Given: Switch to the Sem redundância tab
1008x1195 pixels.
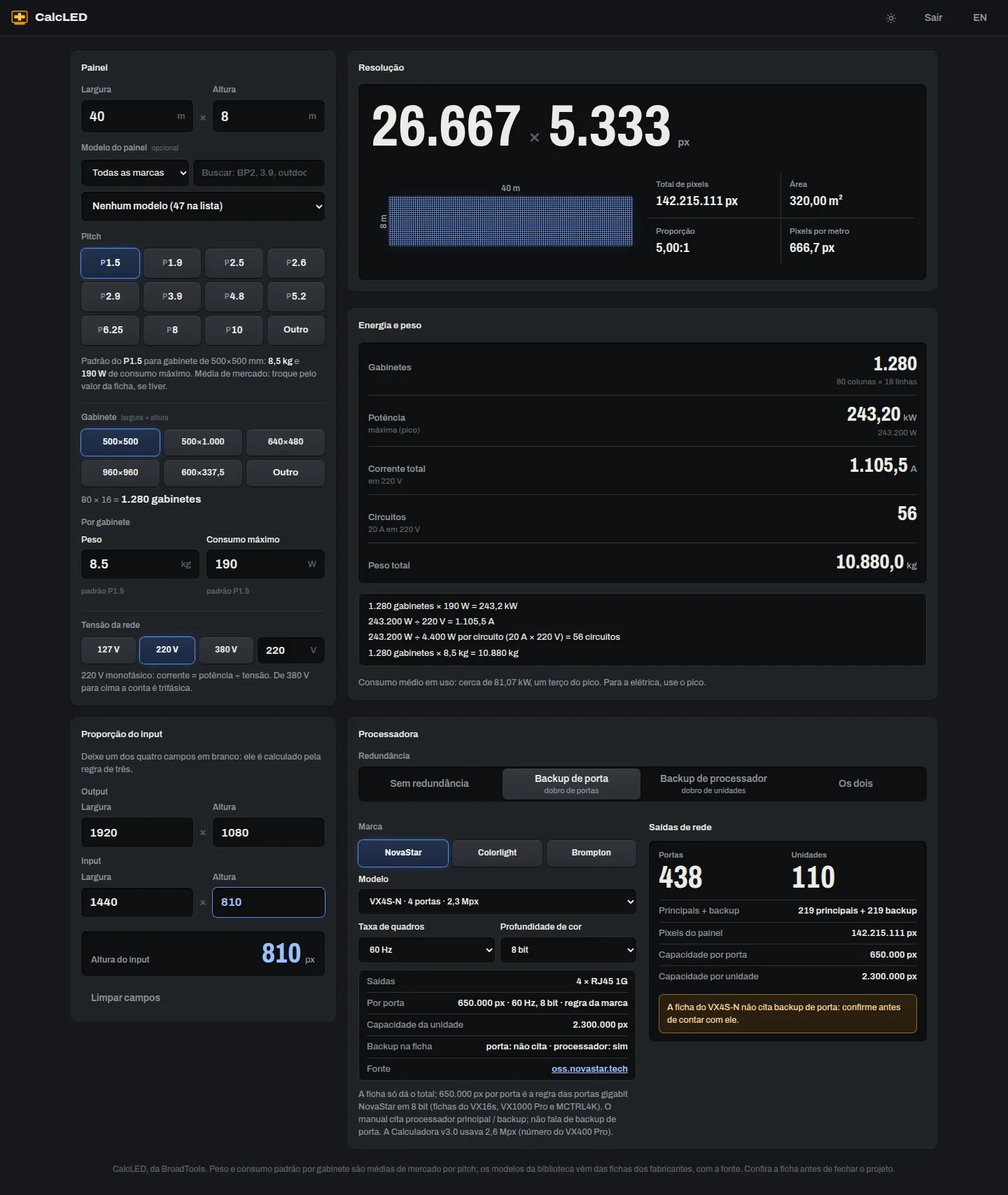Looking at the screenshot, I should [x=430, y=784].
